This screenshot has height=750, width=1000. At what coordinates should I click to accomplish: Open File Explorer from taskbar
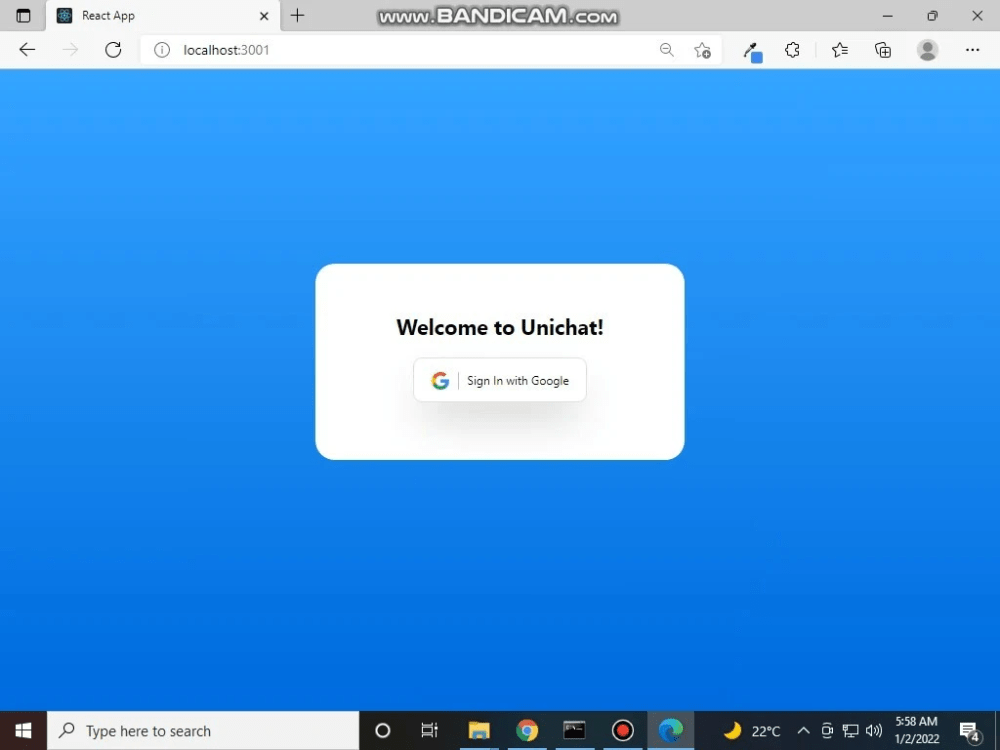[x=479, y=730]
